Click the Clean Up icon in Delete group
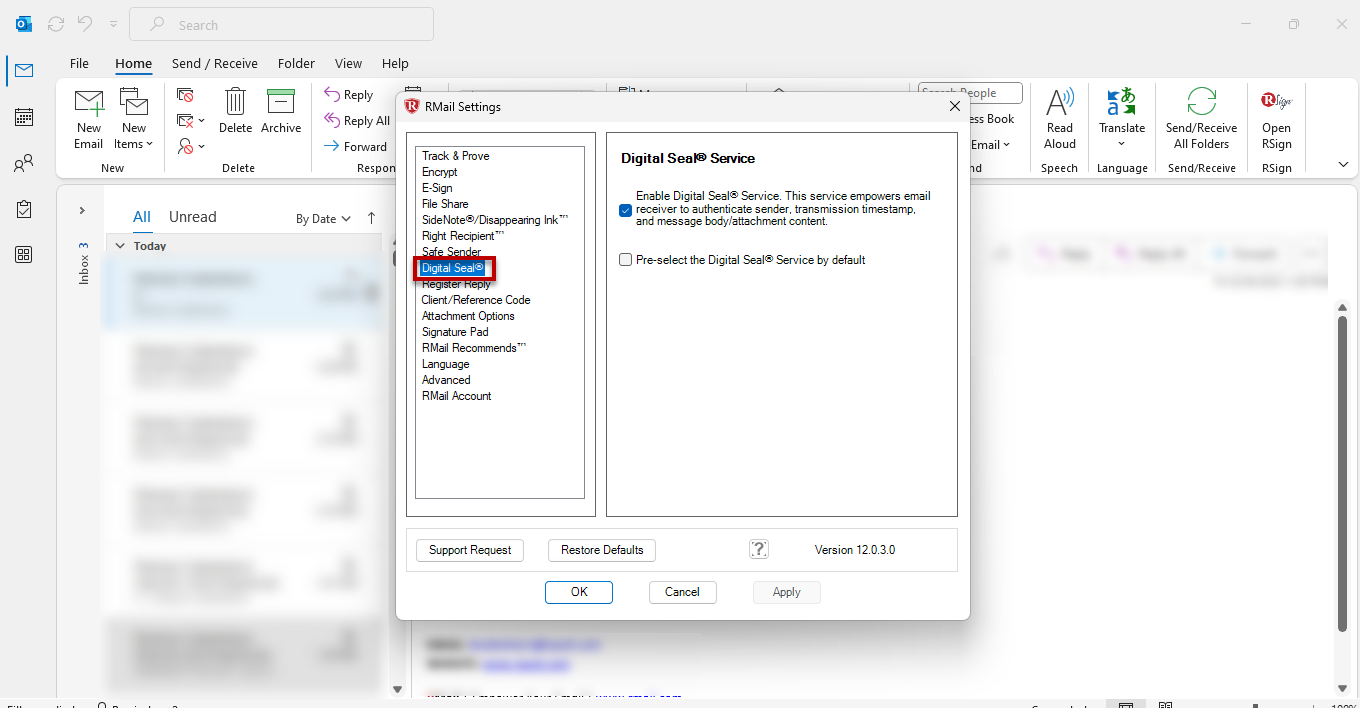 pos(185,121)
